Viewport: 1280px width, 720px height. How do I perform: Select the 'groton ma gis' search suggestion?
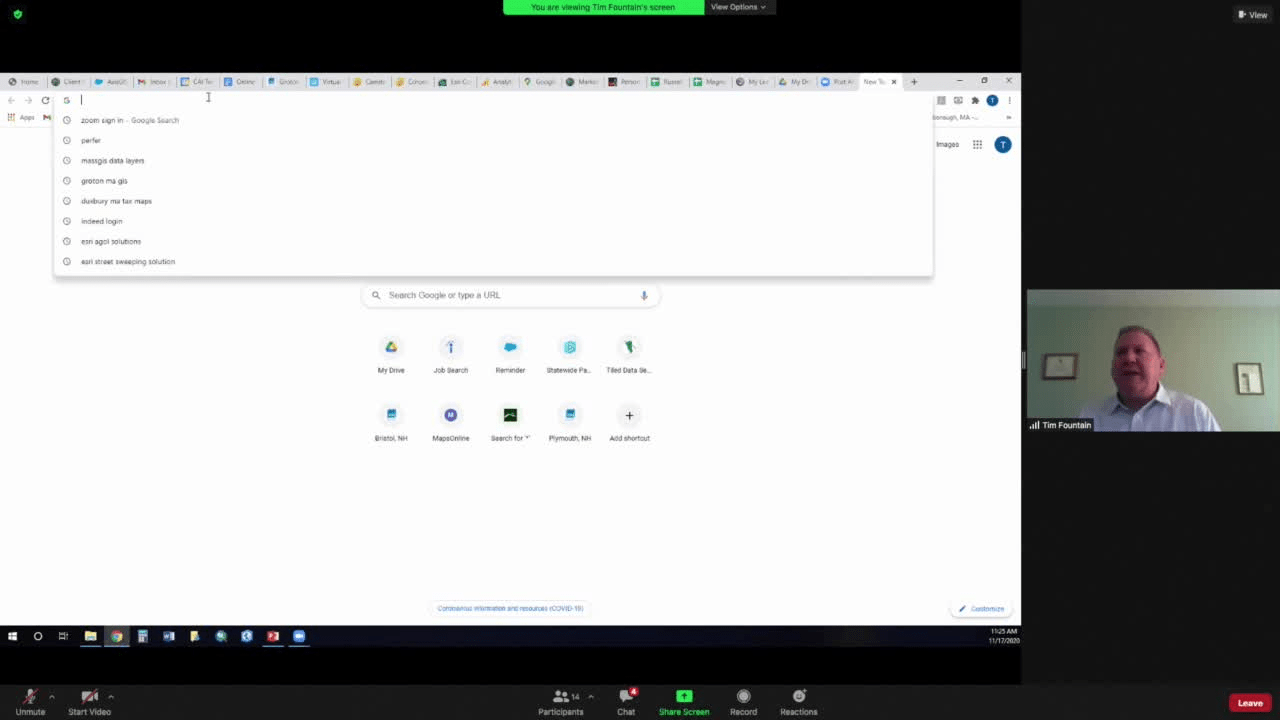(104, 180)
